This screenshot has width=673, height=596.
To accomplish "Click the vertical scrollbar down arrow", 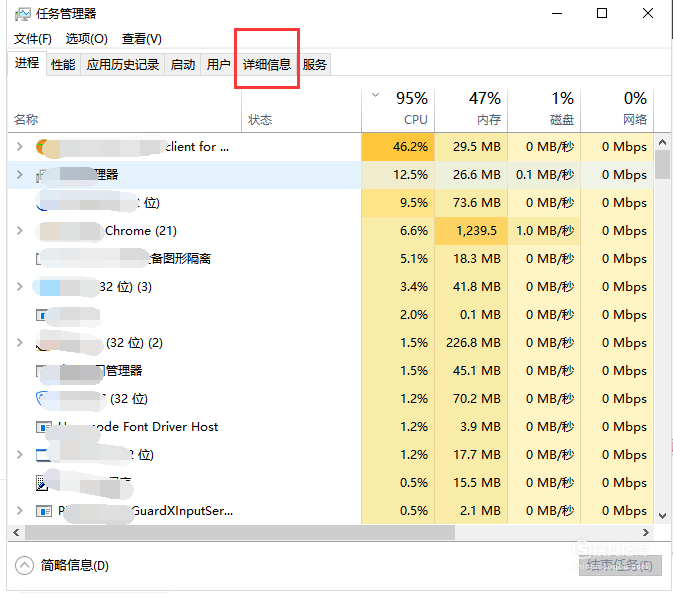I will click(x=662, y=515).
